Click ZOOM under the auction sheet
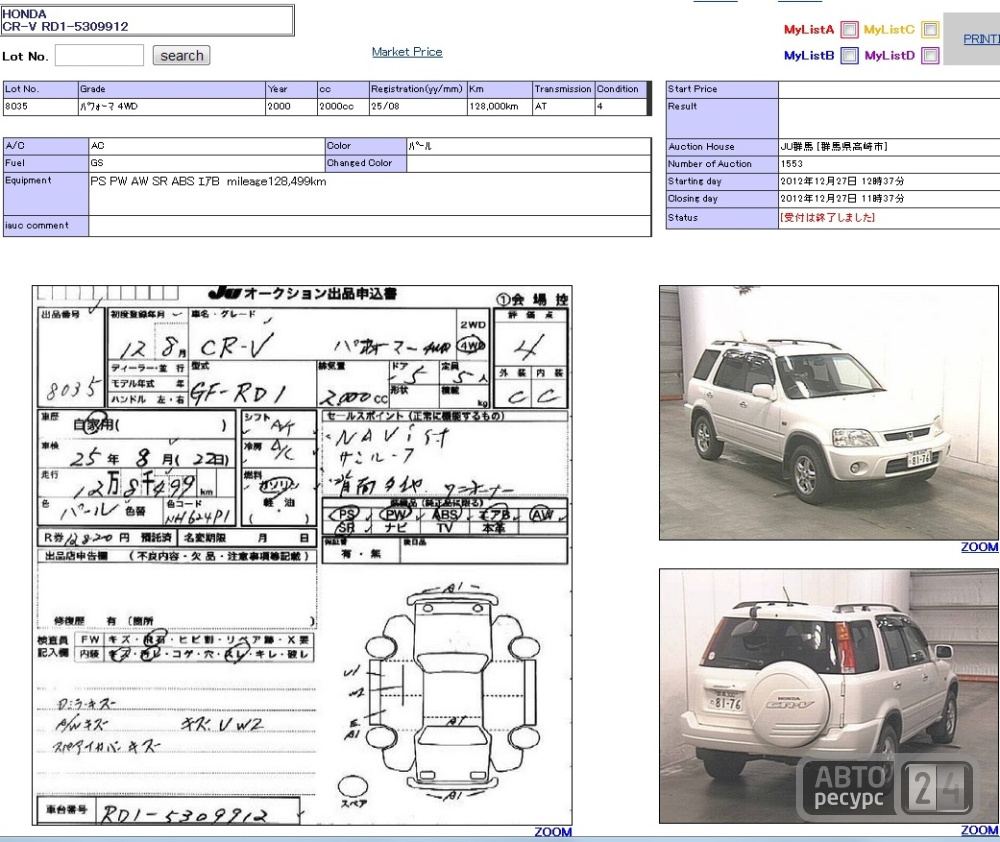The width and height of the screenshot is (1000, 842). (x=553, y=832)
